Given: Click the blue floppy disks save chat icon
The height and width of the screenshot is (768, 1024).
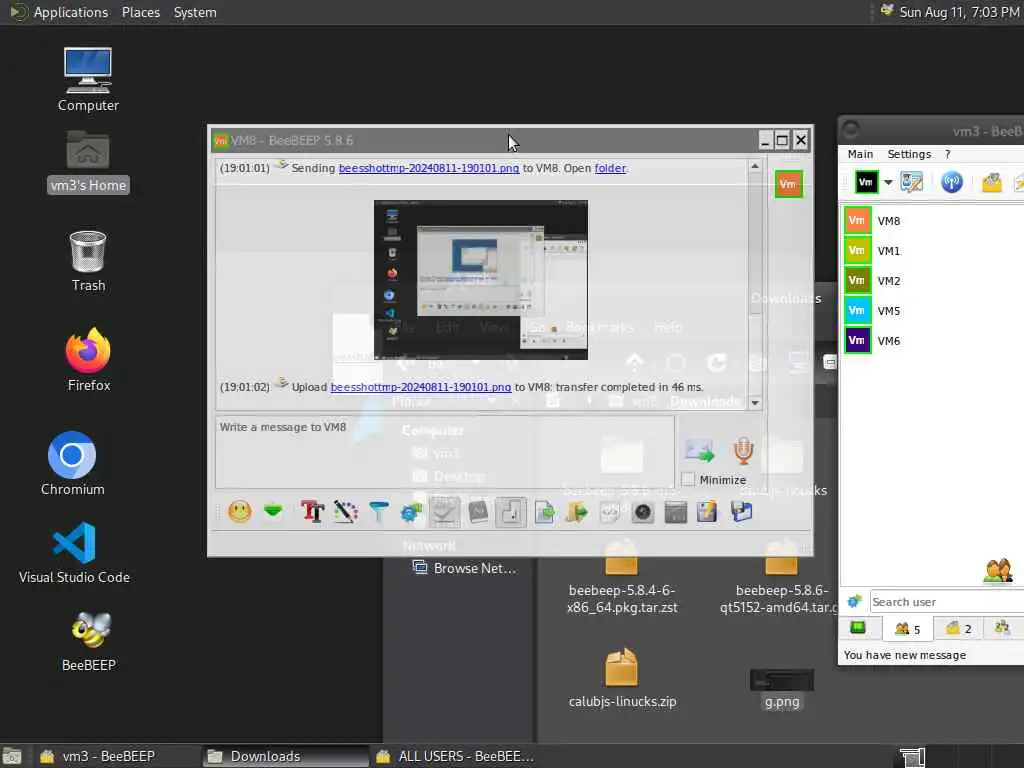Looking at the screenshot, I should 741,511.
